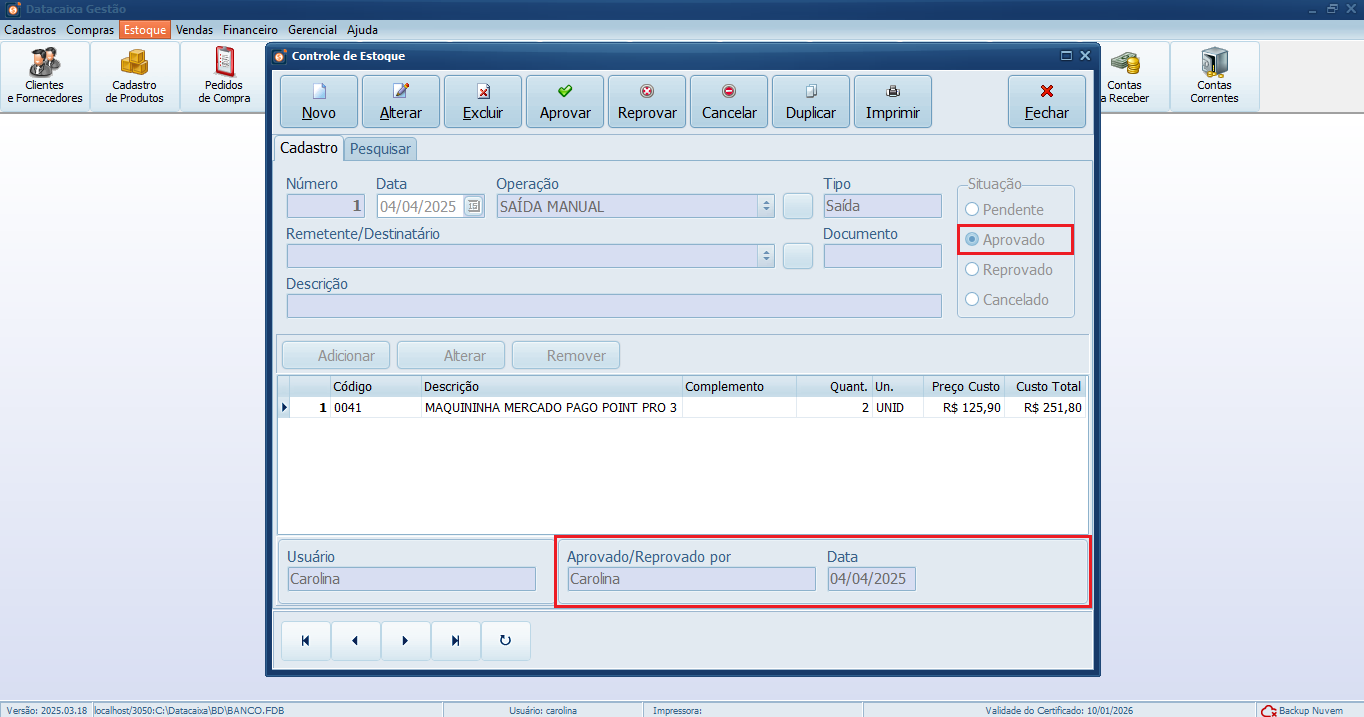Click the Imprimir printer button
This screenshot has height=717, width=1364.
pyautogui.click(x=893, y=101)
